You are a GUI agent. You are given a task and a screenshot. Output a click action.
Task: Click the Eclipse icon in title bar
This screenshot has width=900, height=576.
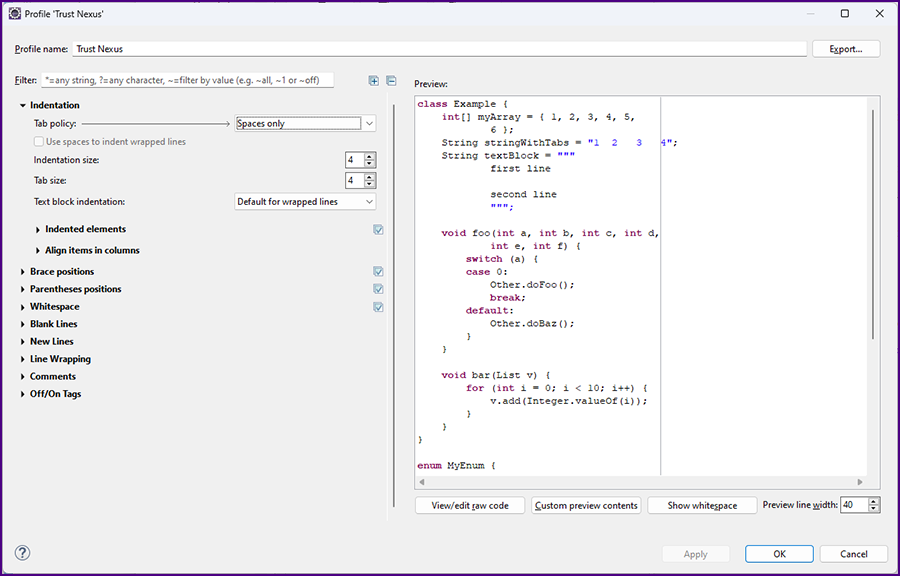pyautogui.click(x=14, y=14)
